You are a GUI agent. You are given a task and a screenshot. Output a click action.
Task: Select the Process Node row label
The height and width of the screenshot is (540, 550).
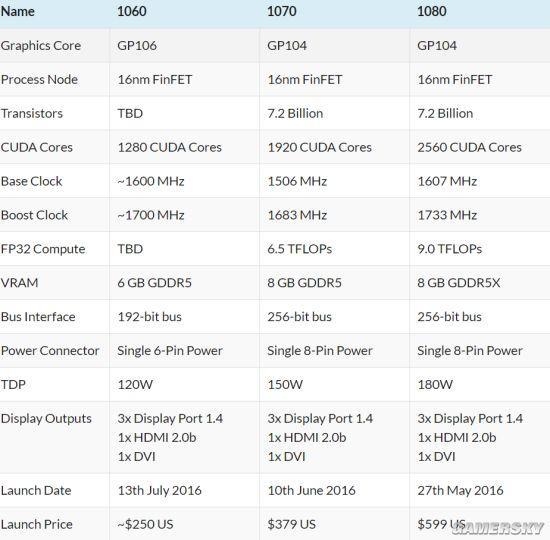pos(39,80)
